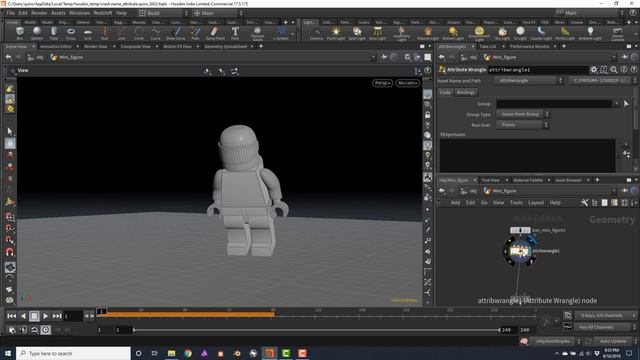This screenshot has width=640, height=360.
Task: Open the Group field dropdown arrow
Action: click(616, 104)
